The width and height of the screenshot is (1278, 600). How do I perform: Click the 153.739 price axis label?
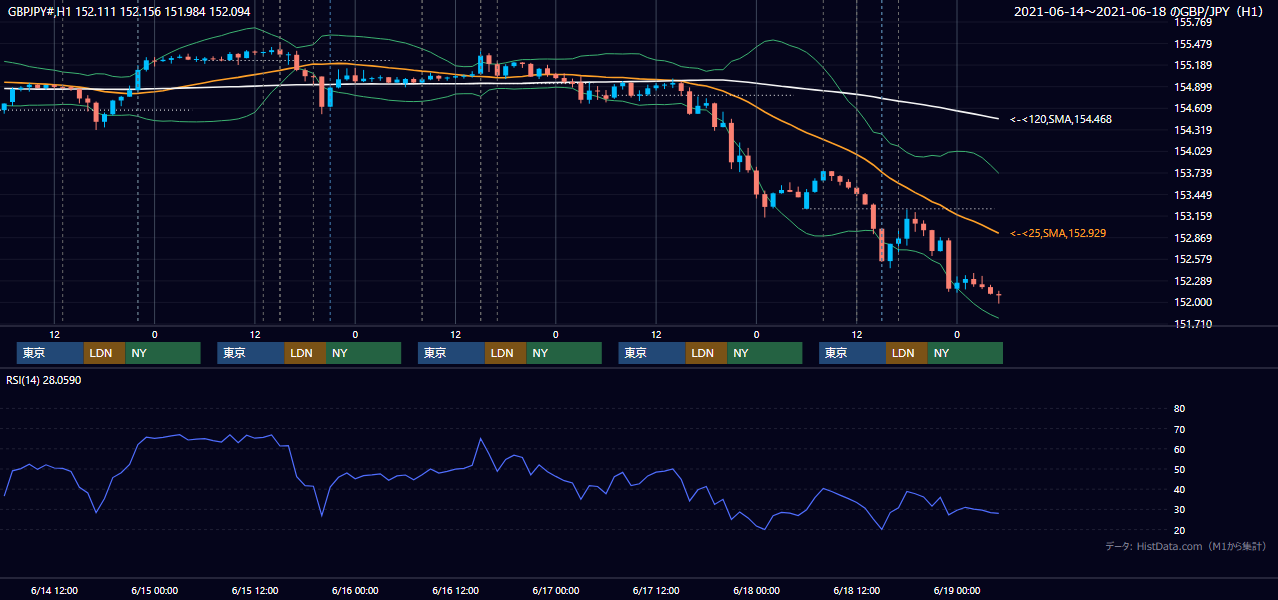point(1192,173)
